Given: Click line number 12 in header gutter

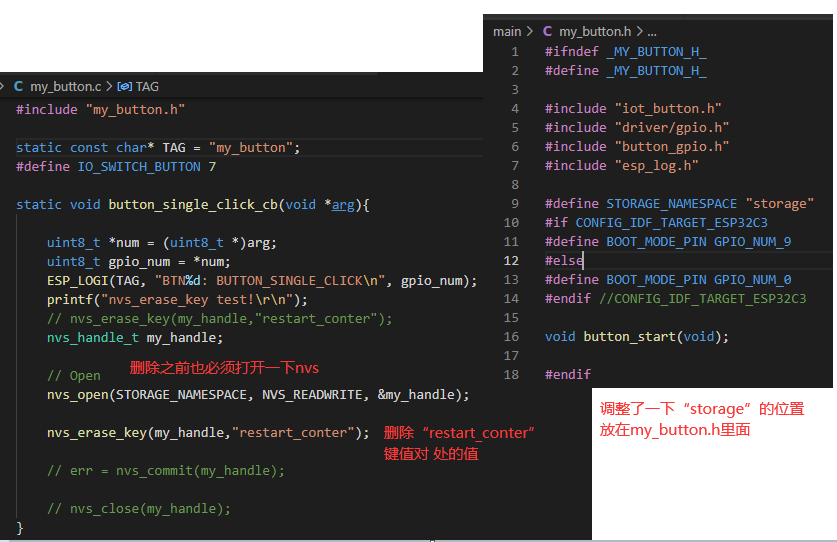Looking at the screenshot, I should 511,261.
